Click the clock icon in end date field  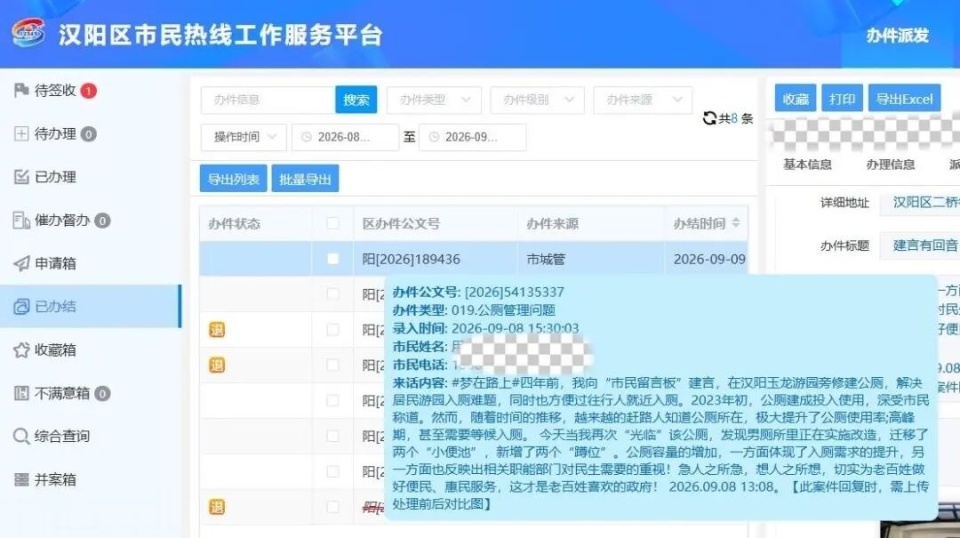tap(433, 137)
